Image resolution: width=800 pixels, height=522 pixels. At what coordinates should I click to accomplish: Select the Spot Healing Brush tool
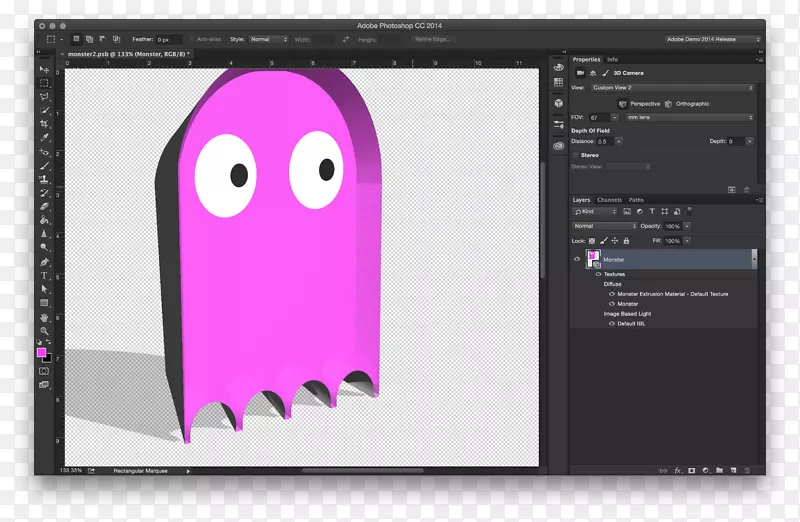point(44,152)
